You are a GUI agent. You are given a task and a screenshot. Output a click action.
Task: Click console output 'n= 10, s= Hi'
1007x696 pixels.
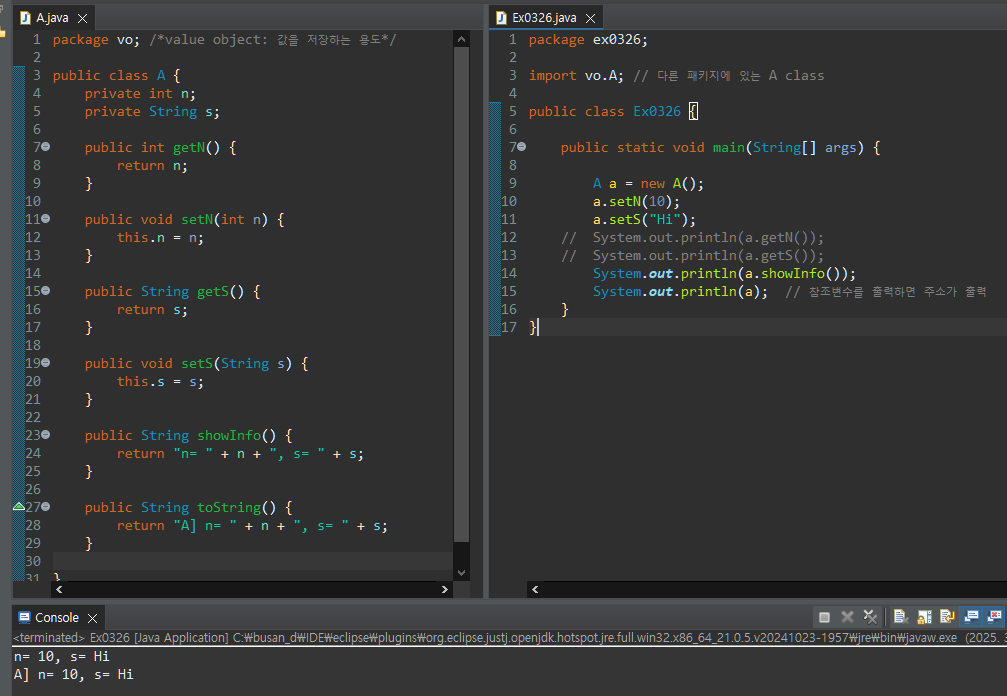(62, 656)
